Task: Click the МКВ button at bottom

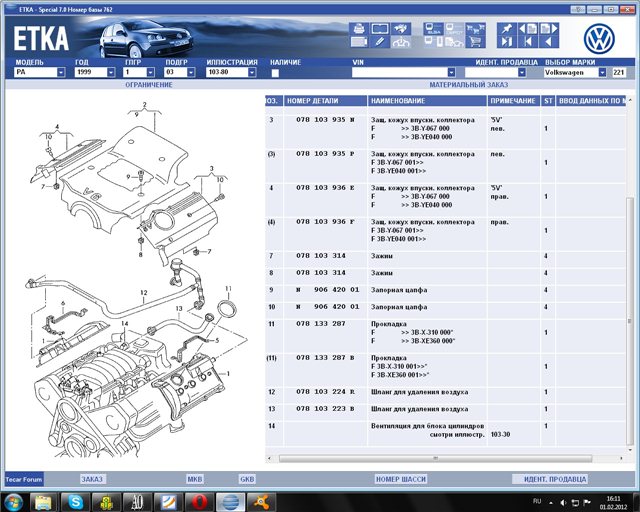Action: (195, 479)
